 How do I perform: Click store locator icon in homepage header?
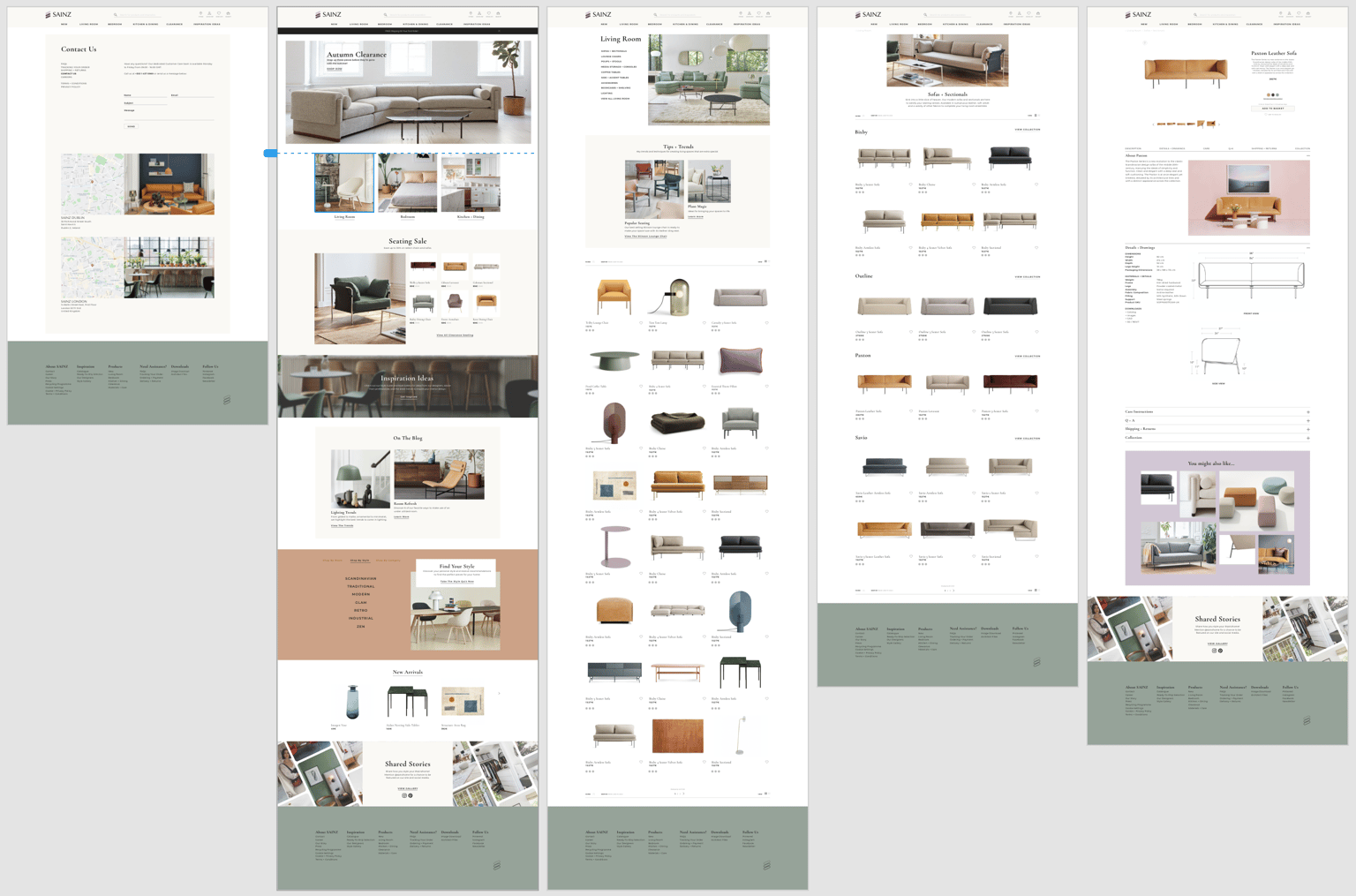[471, 14]
